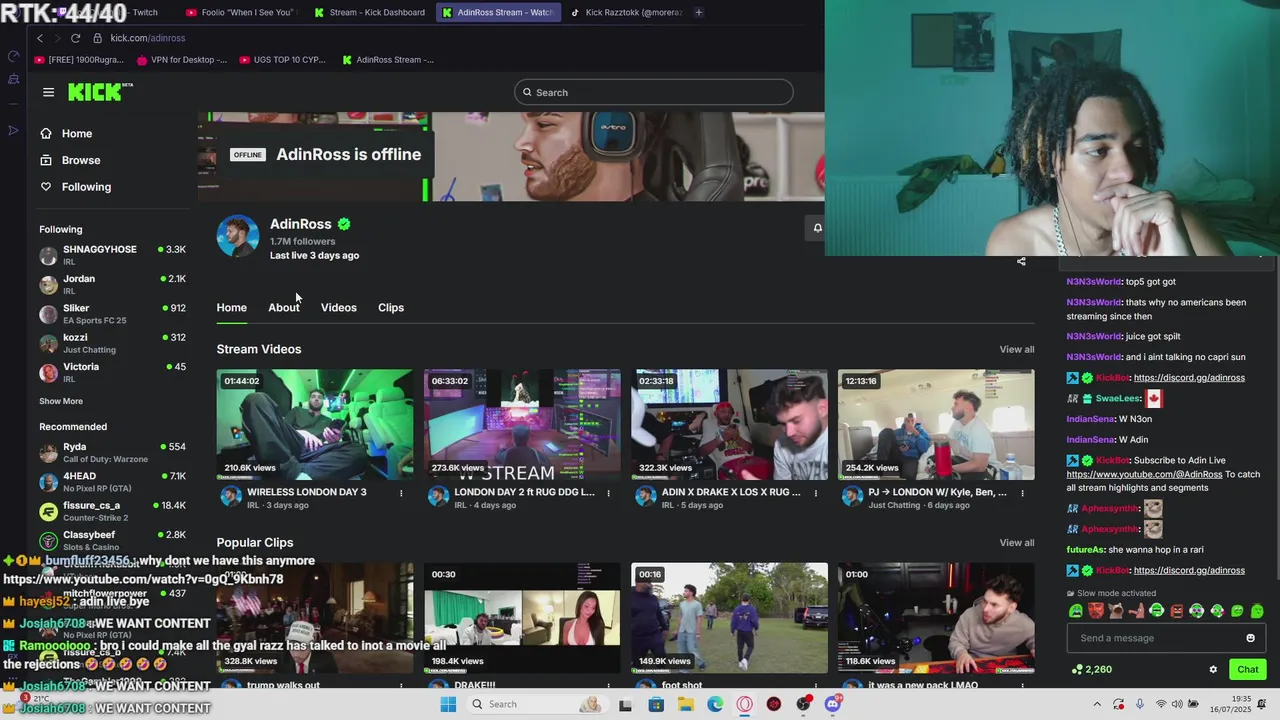
Task: Click Windows taskbar Search box
Action: 536,704
